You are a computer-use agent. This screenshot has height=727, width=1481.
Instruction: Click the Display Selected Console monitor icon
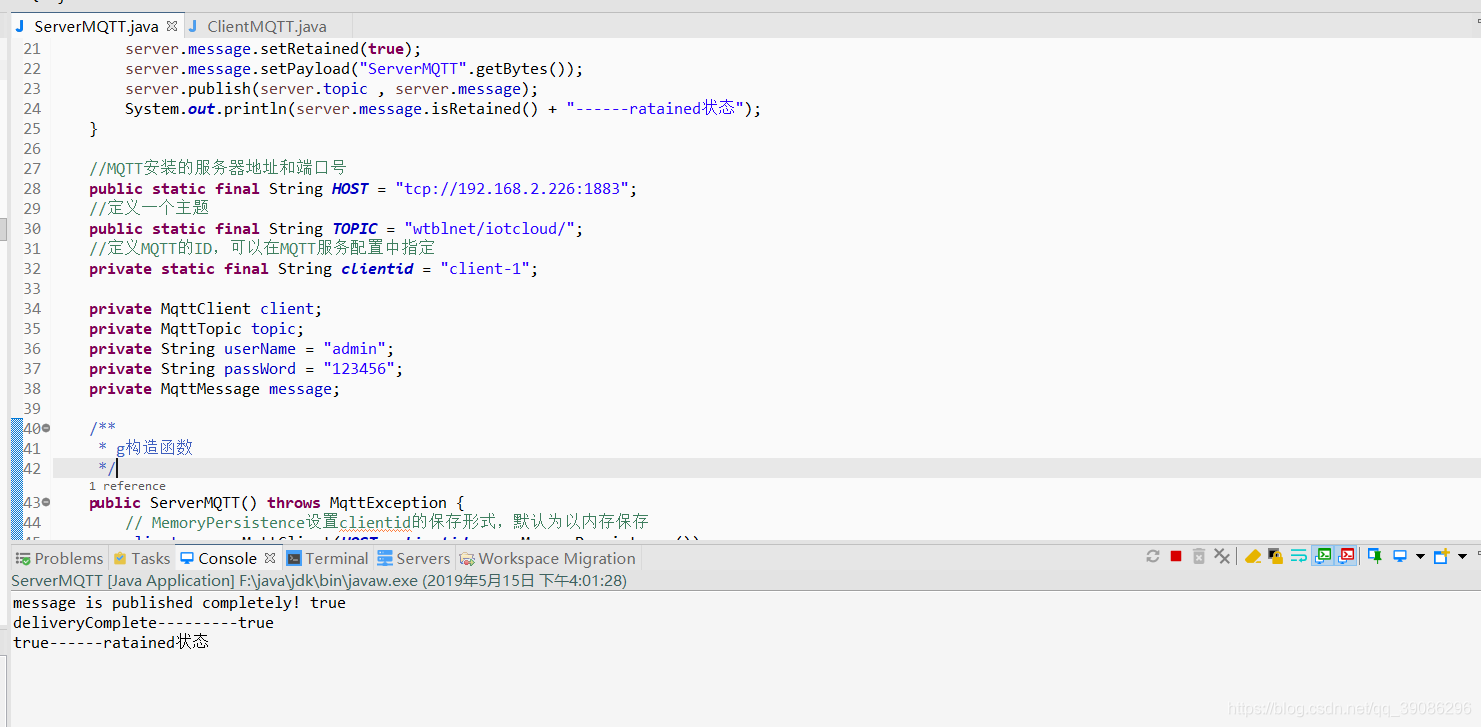tap(1400, 556)
